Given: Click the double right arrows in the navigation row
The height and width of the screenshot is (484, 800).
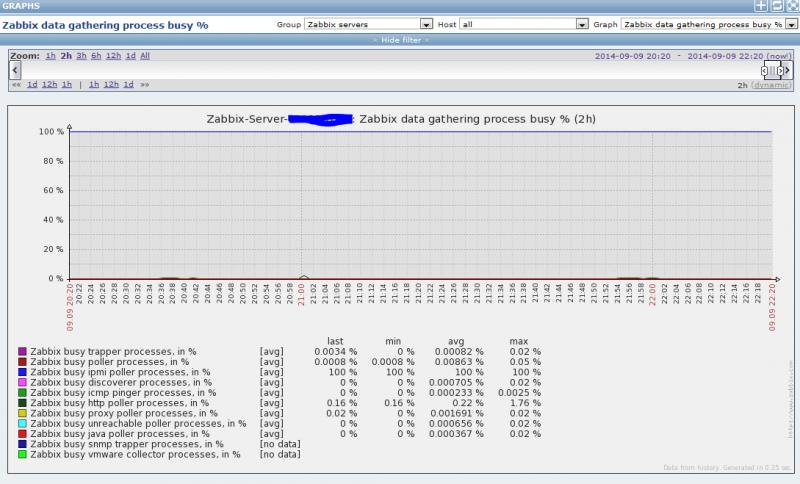Looking at the screenshot, I should (x=145, y=85).
